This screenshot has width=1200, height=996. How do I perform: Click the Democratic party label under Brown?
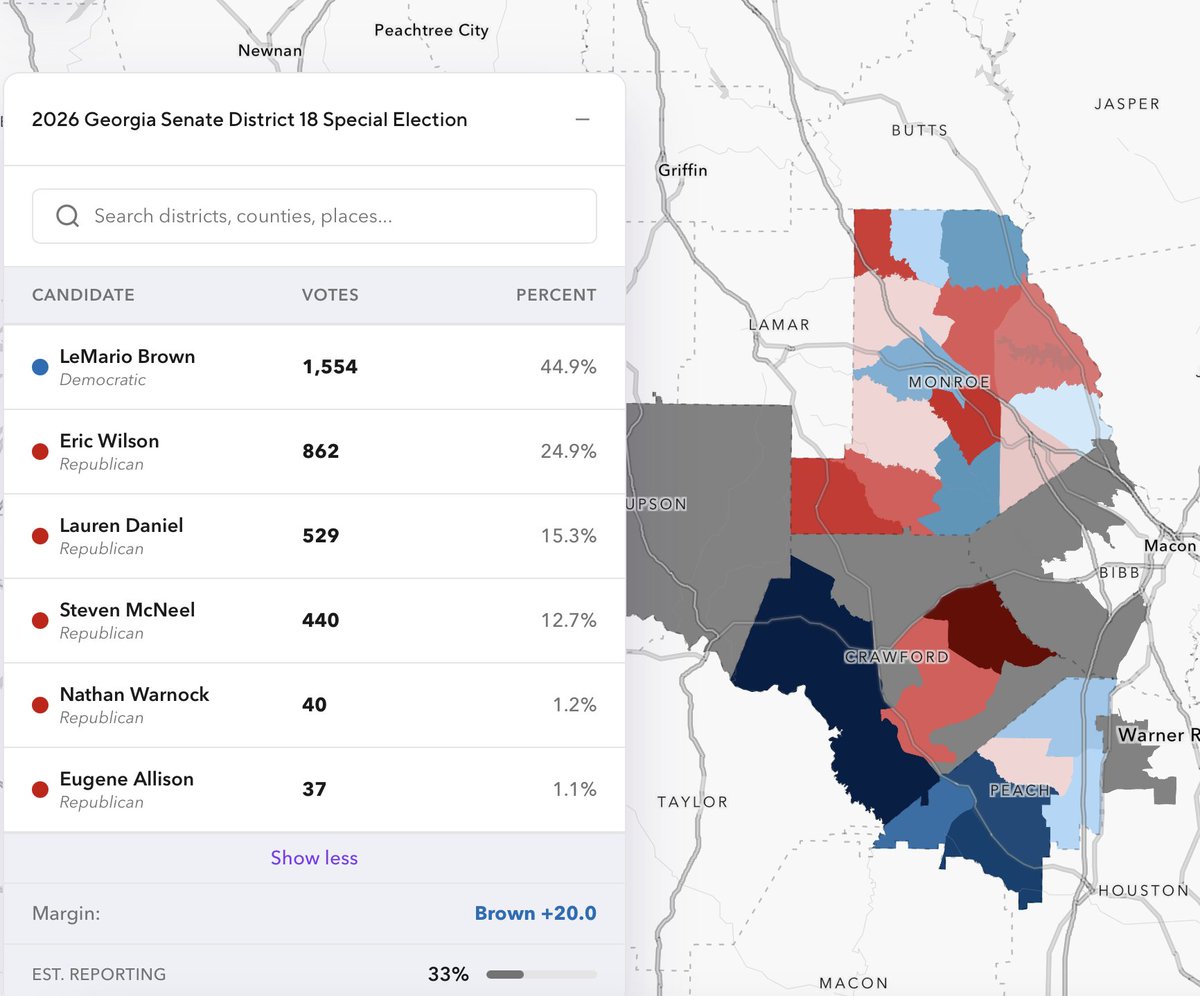click(x=102, y=380)
